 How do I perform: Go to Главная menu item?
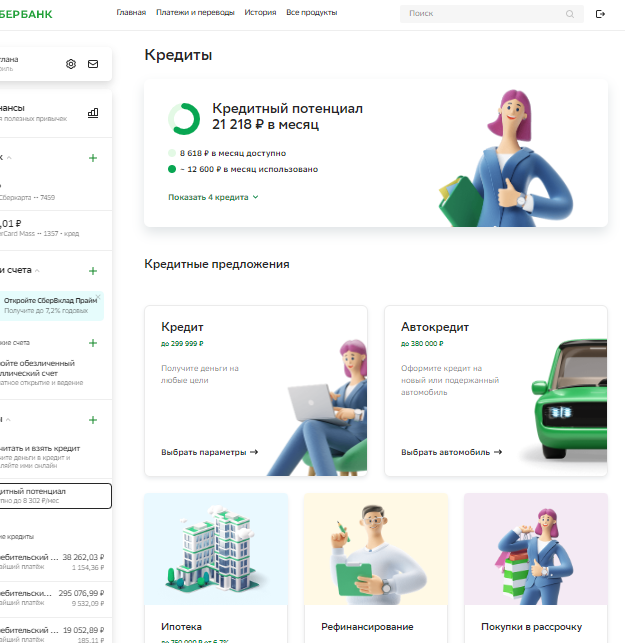click(x=131, y=13)
